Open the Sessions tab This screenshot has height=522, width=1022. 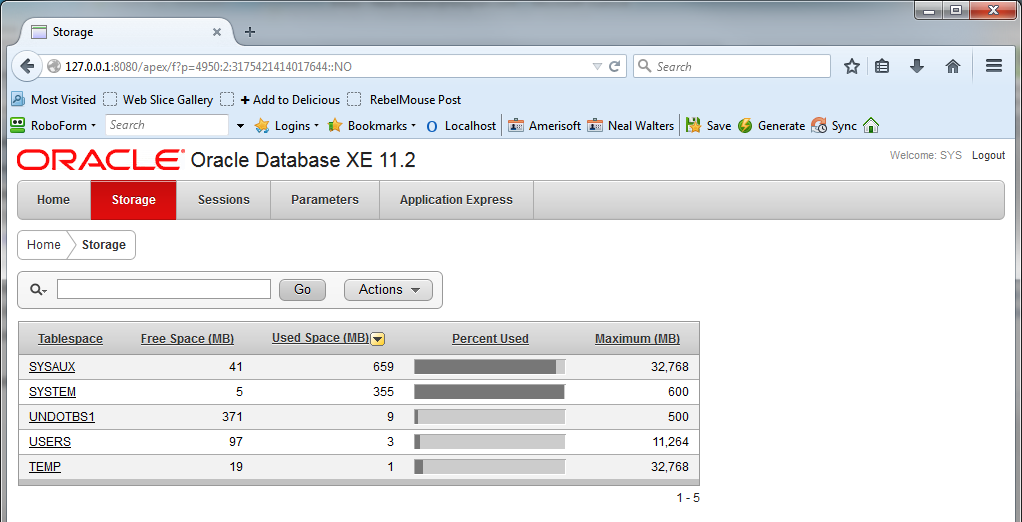(x=224, y=200)
